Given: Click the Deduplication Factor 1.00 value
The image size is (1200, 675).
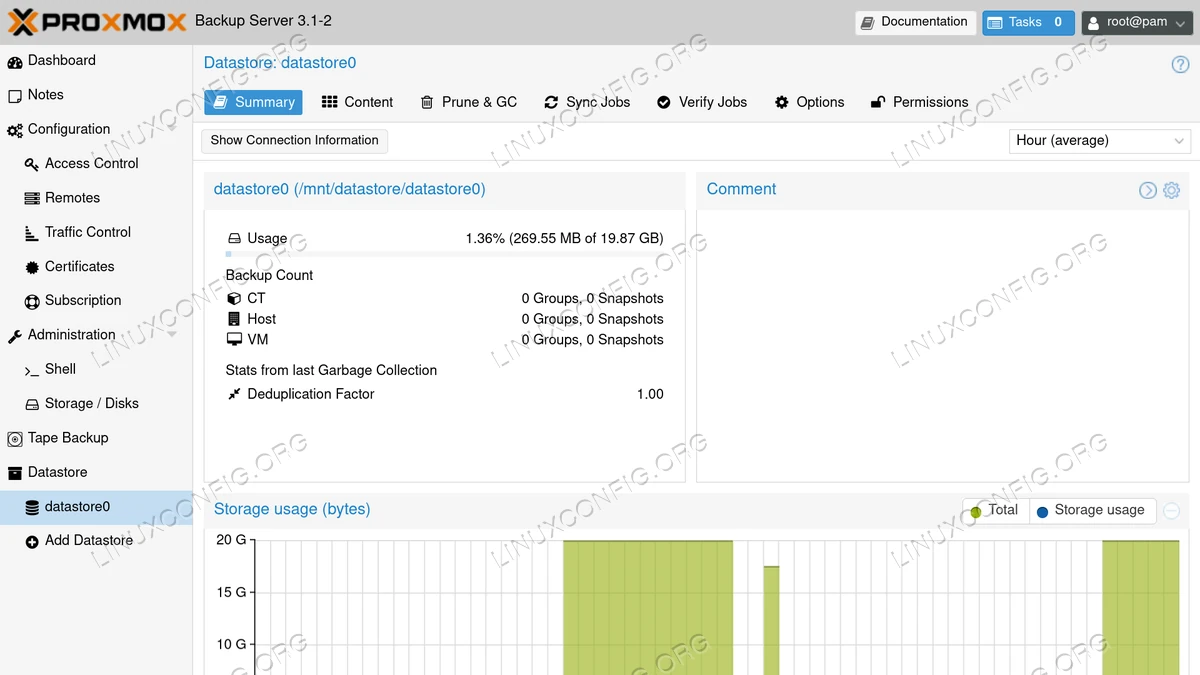Looking at the screenshot, I should tap(650, 395).
